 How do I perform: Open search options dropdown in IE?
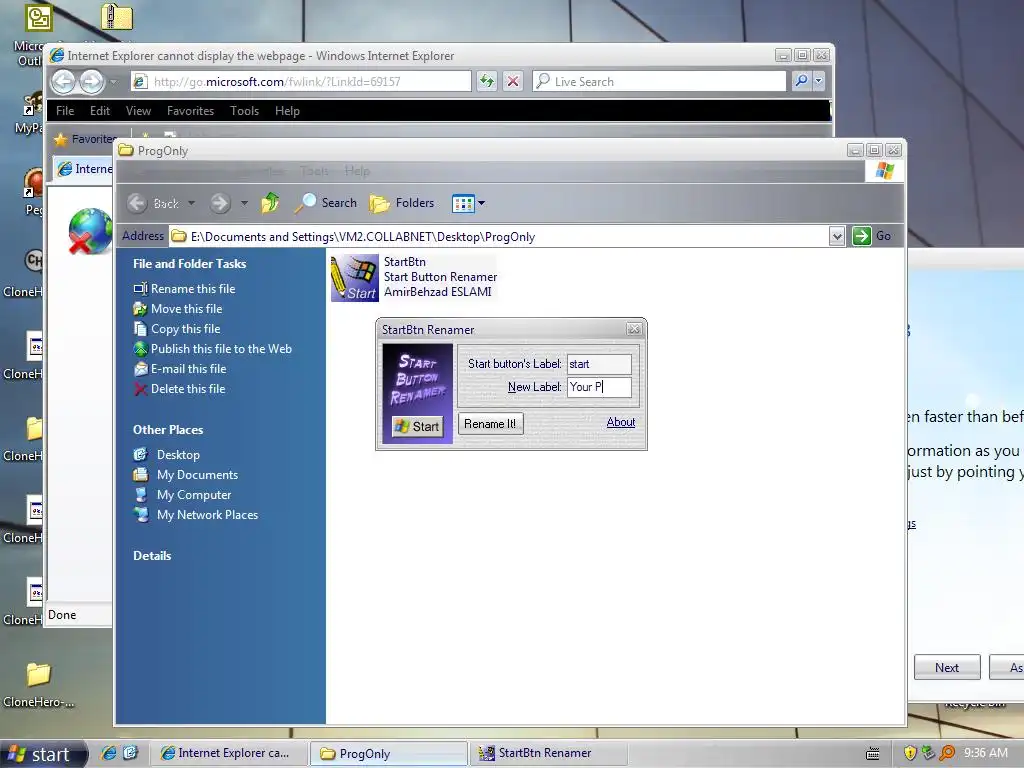tap(818, 81)
